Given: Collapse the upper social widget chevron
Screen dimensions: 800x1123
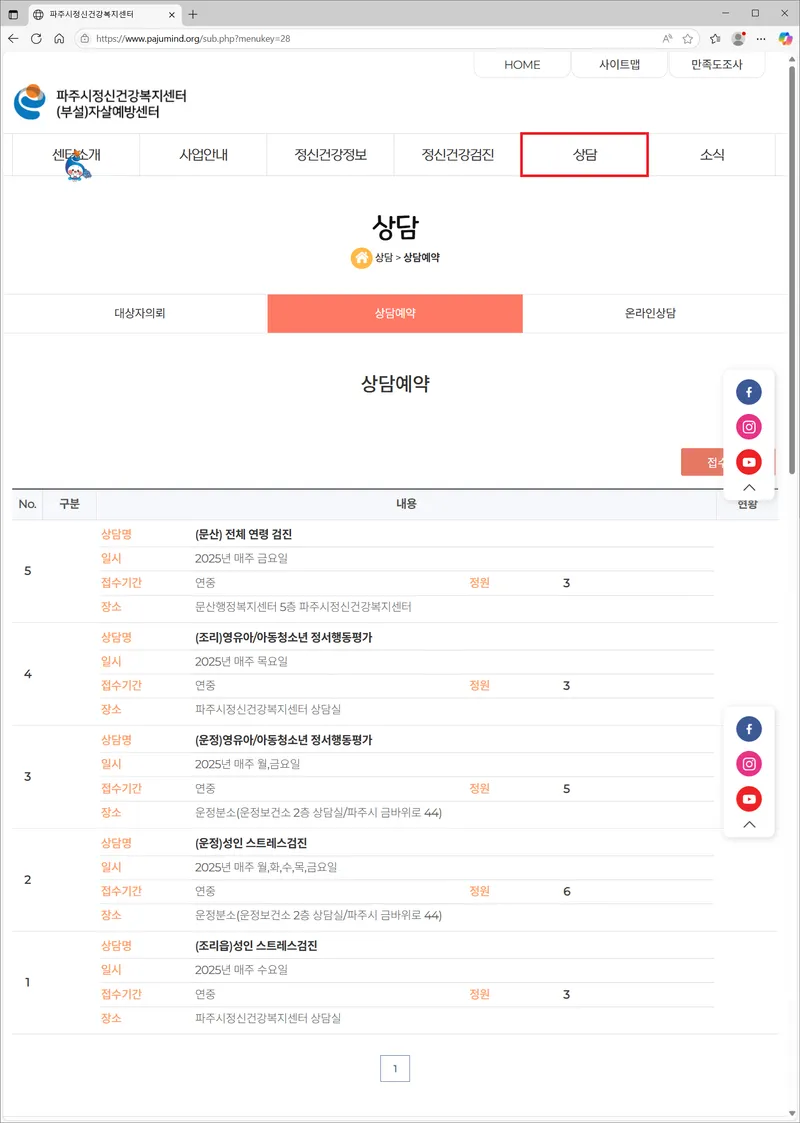Looking at the screenshot, I should point(749,487).
